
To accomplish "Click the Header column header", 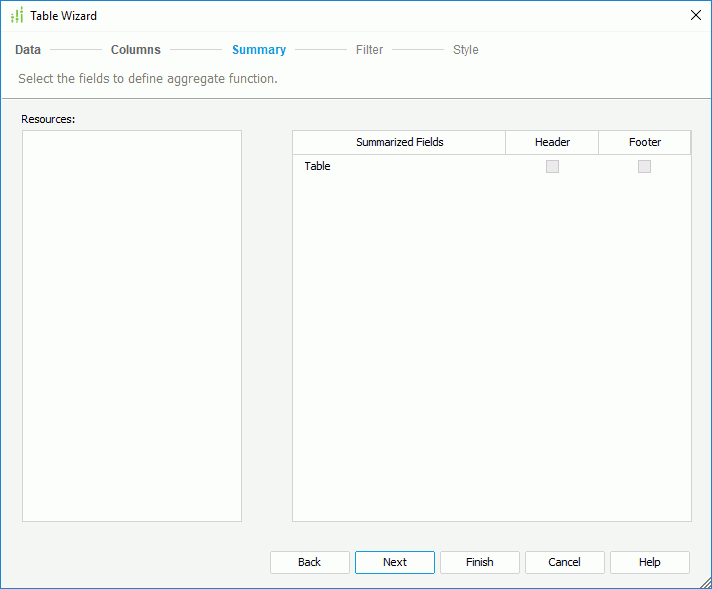I will pyautogui.click(x=552, y=143).
